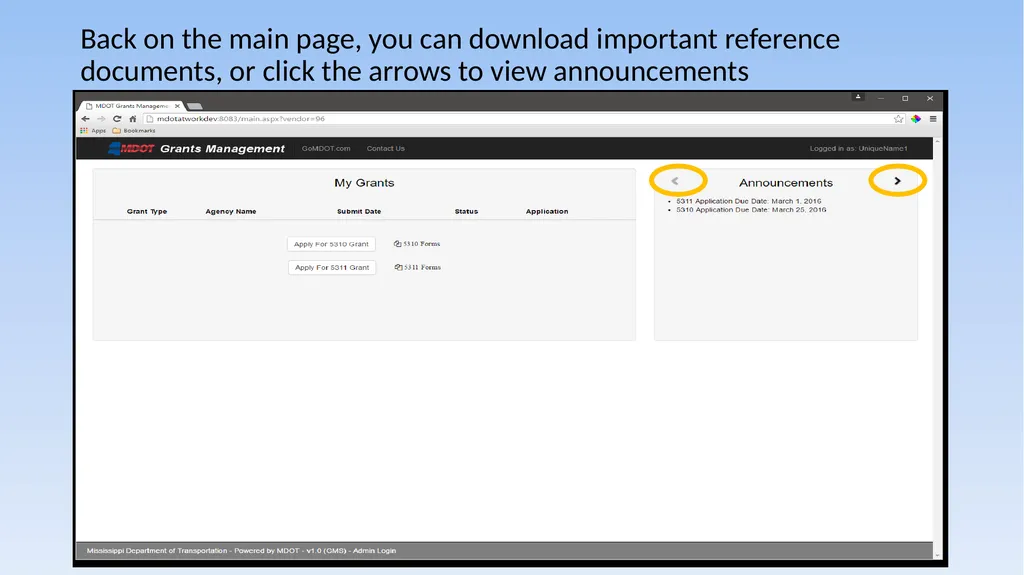Screen dimensions: 1024x575
Task: Click Apply For 5310 Grant button
Action: point(331,244)
